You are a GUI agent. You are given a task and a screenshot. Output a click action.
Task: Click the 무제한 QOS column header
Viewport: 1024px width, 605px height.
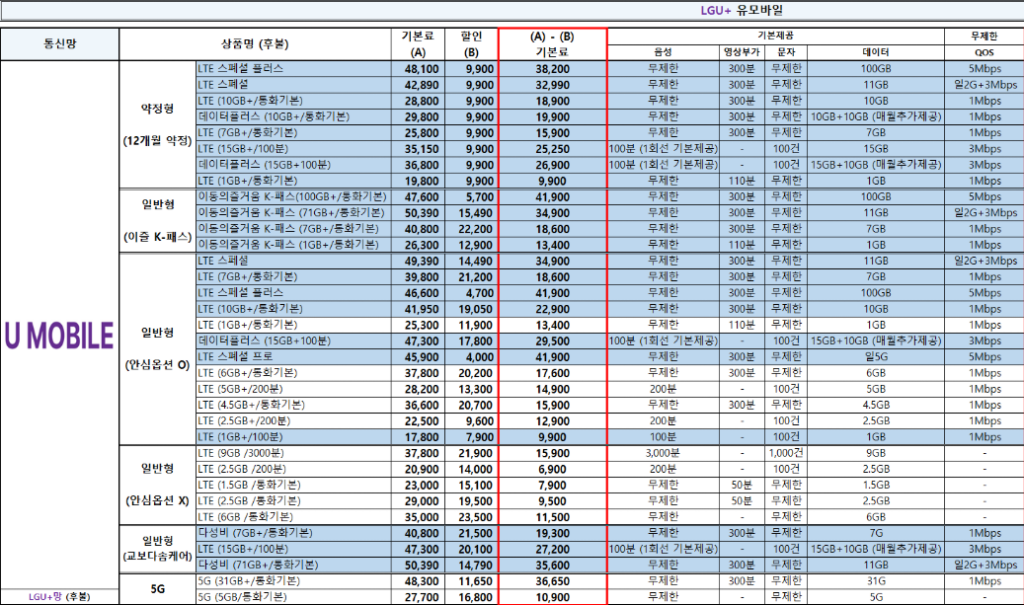983,44
